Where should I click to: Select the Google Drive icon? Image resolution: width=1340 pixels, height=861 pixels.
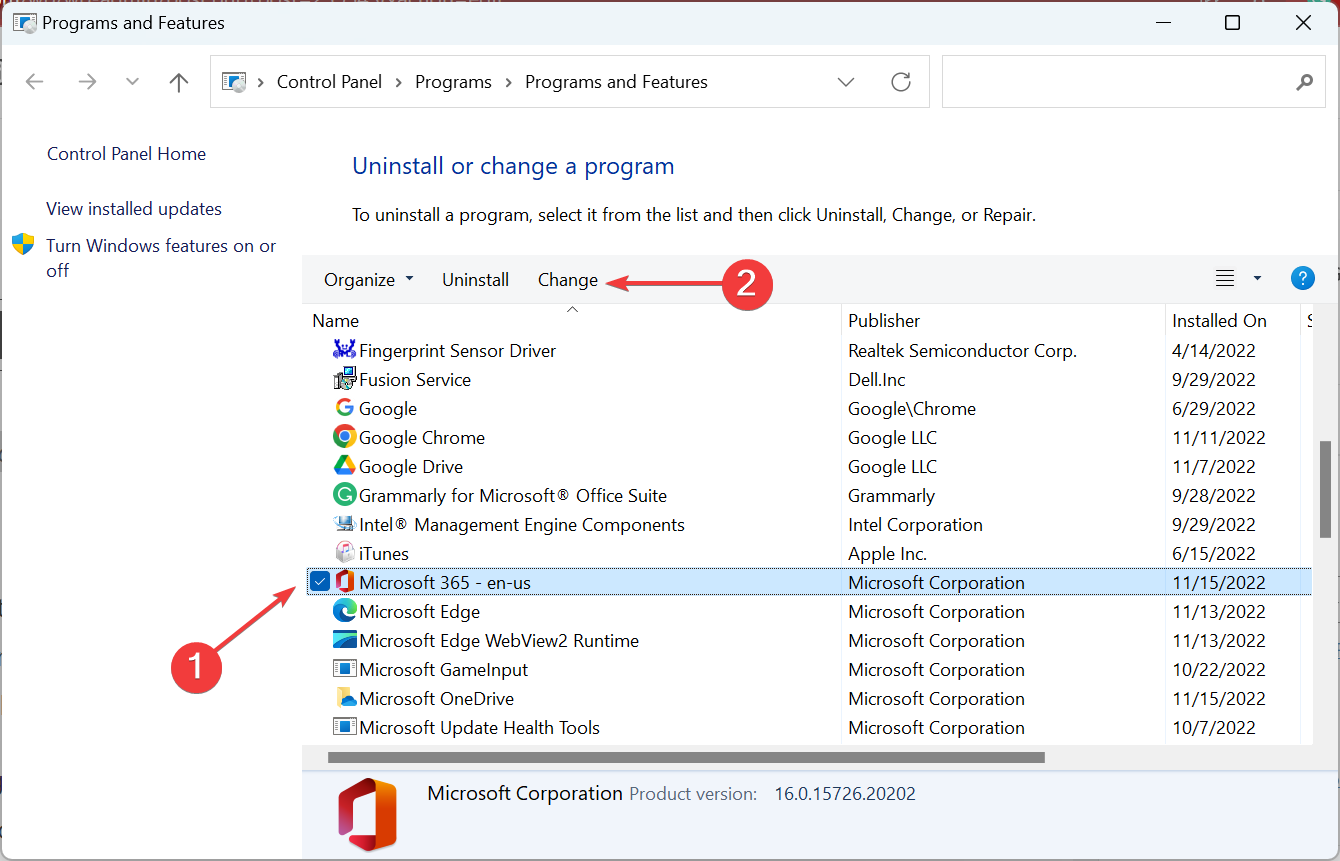[345, 466]
